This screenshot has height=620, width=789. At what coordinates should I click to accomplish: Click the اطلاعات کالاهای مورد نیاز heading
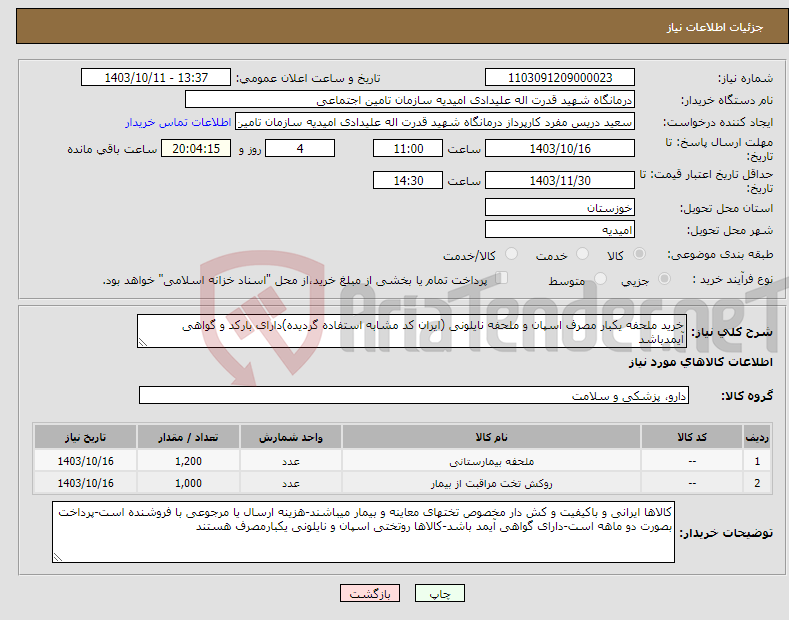700,362
